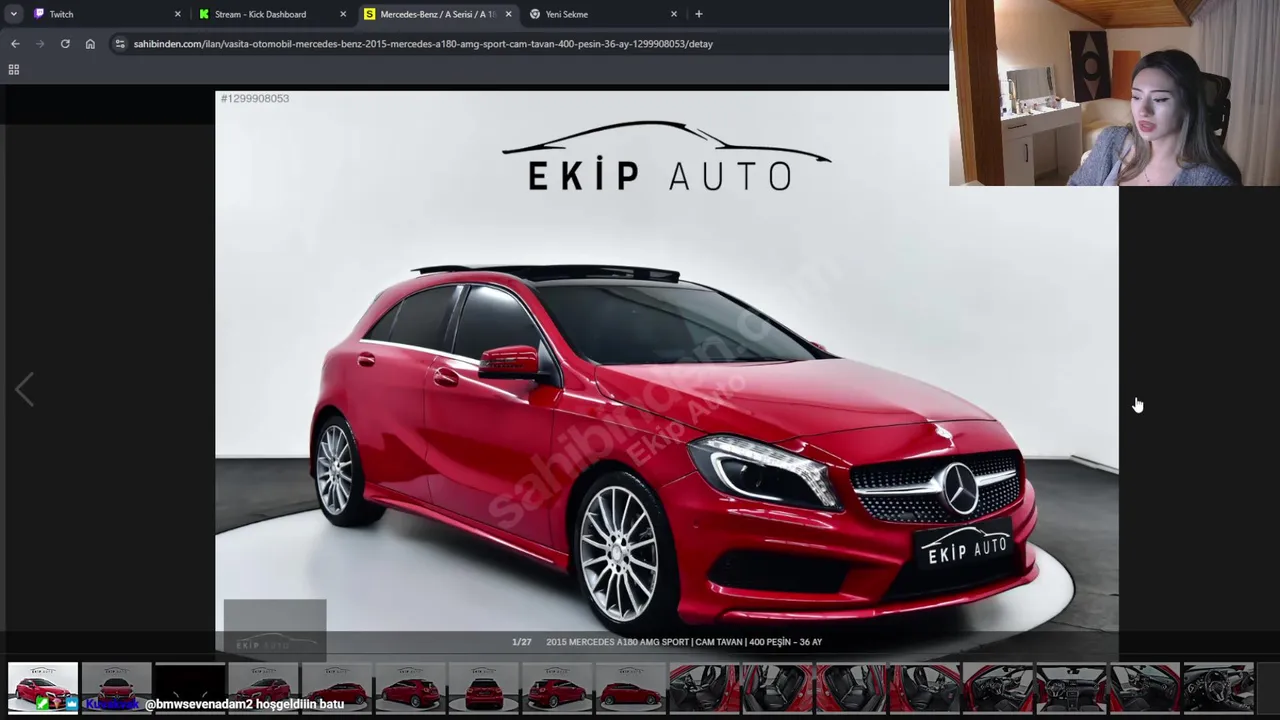The height and width of the screenshot is (720, 1280).
Task: Close the Yeni Sekme tab
Action: 673,14
